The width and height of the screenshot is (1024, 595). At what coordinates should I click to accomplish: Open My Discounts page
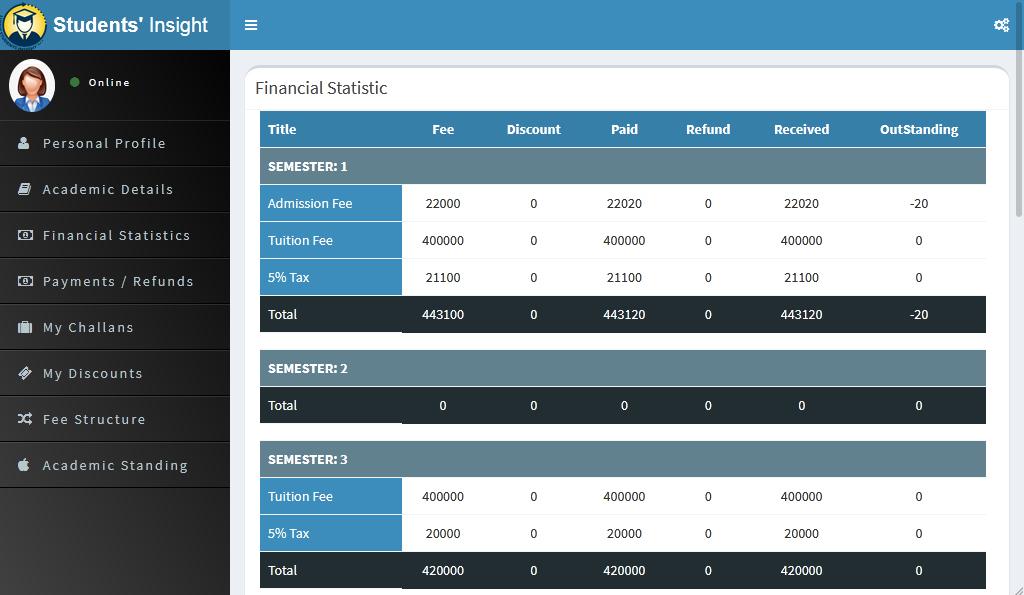[x=115, y=373]
